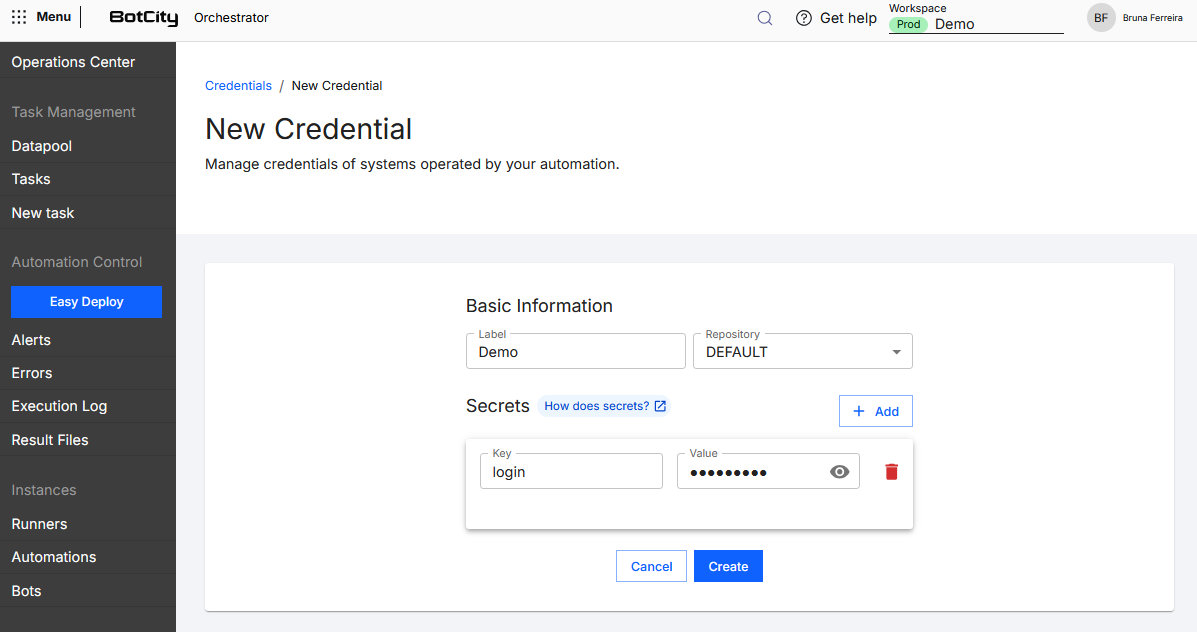Click the BotCity logo

144,18
